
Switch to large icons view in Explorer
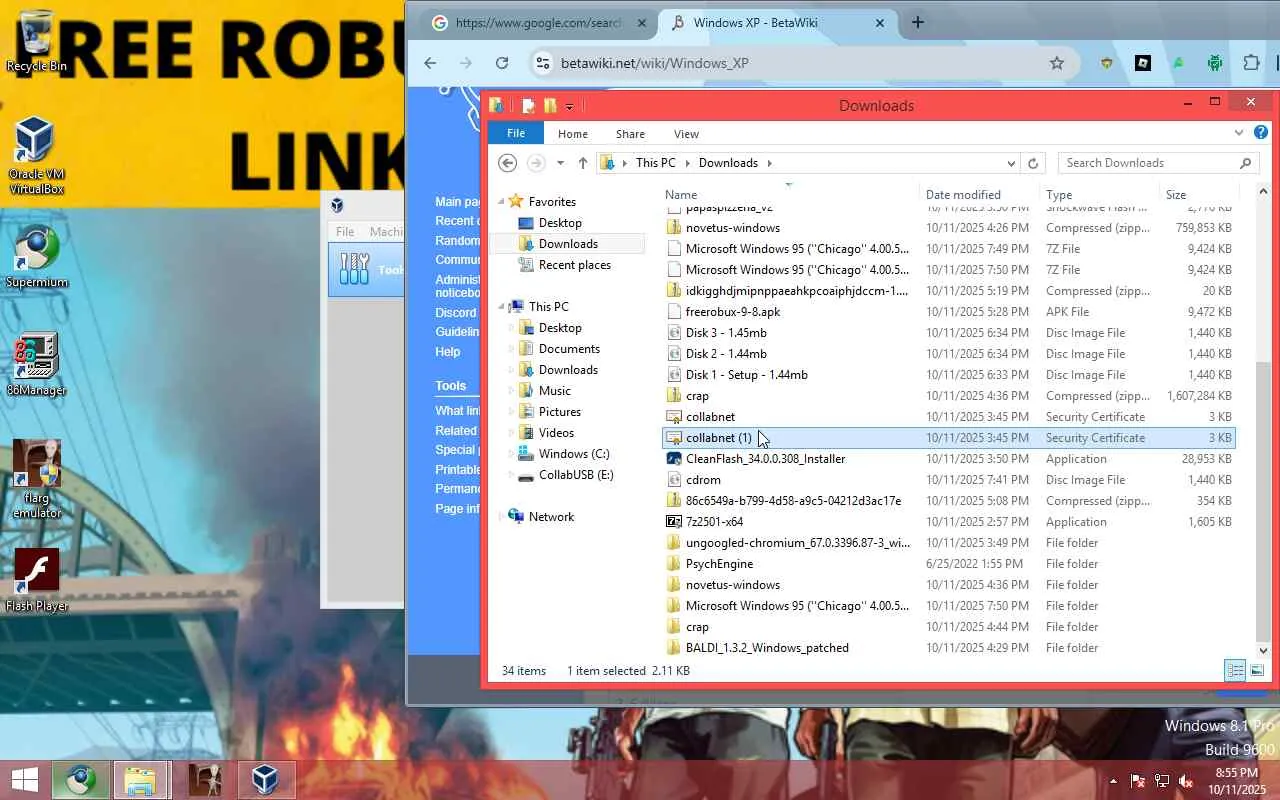(x=1257, y=670)
